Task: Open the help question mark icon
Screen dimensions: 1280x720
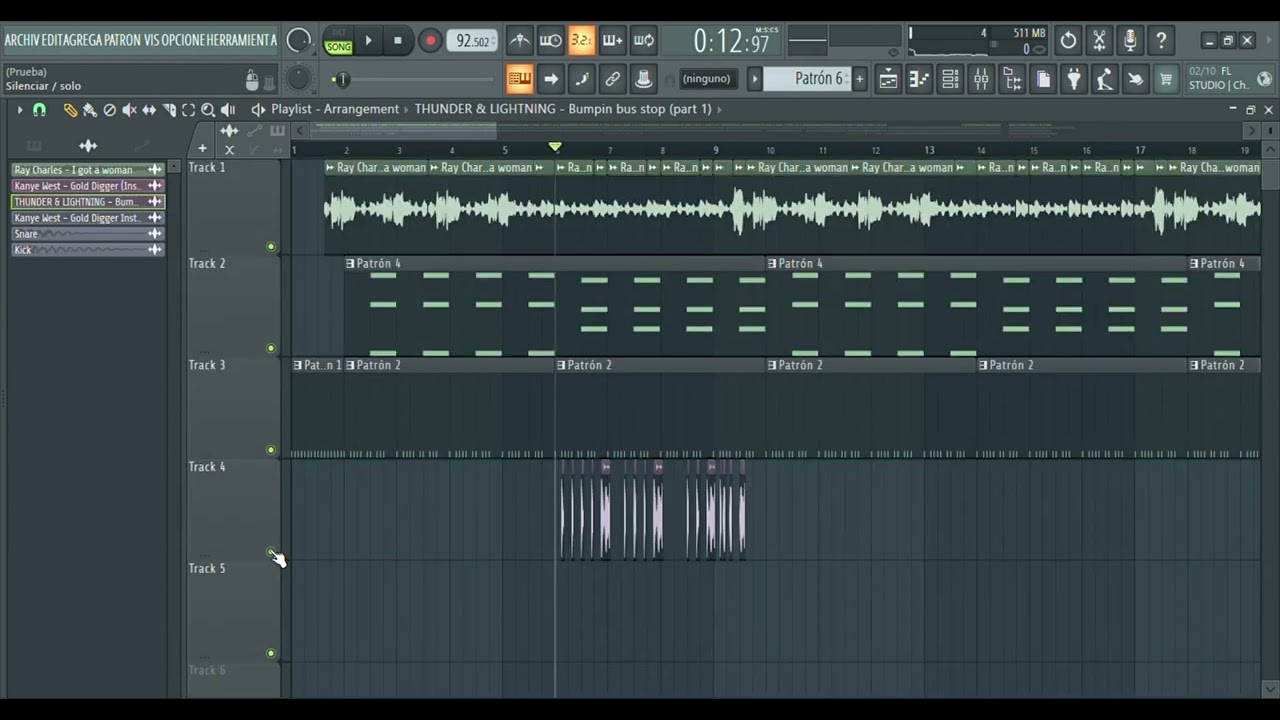Action: (1161, 41)
